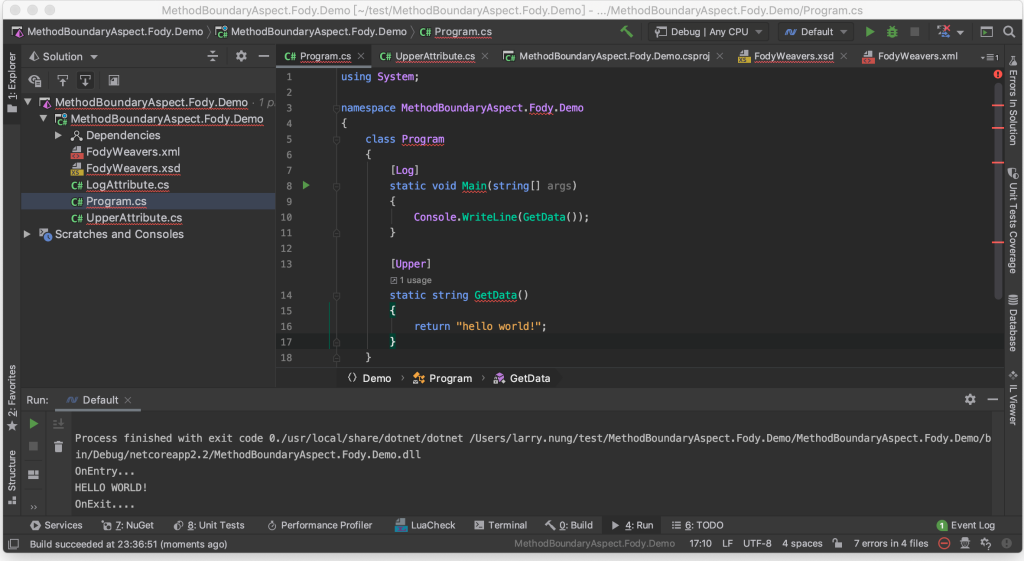
Task: Switch to FodyWeavers.xsd tab
Action: [x=793, y=56]
